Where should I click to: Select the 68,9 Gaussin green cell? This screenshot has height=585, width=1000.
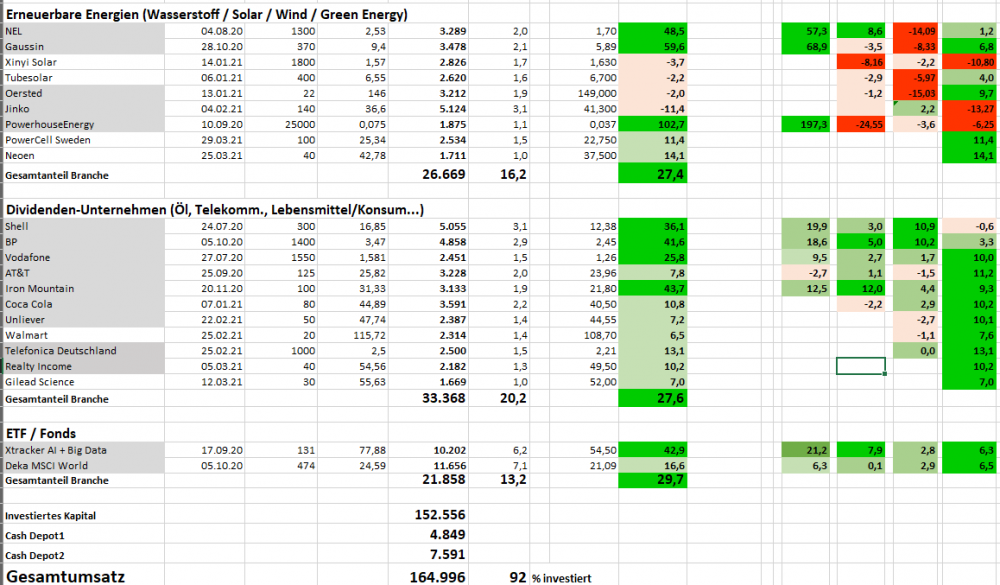click(x=805, y=47)
